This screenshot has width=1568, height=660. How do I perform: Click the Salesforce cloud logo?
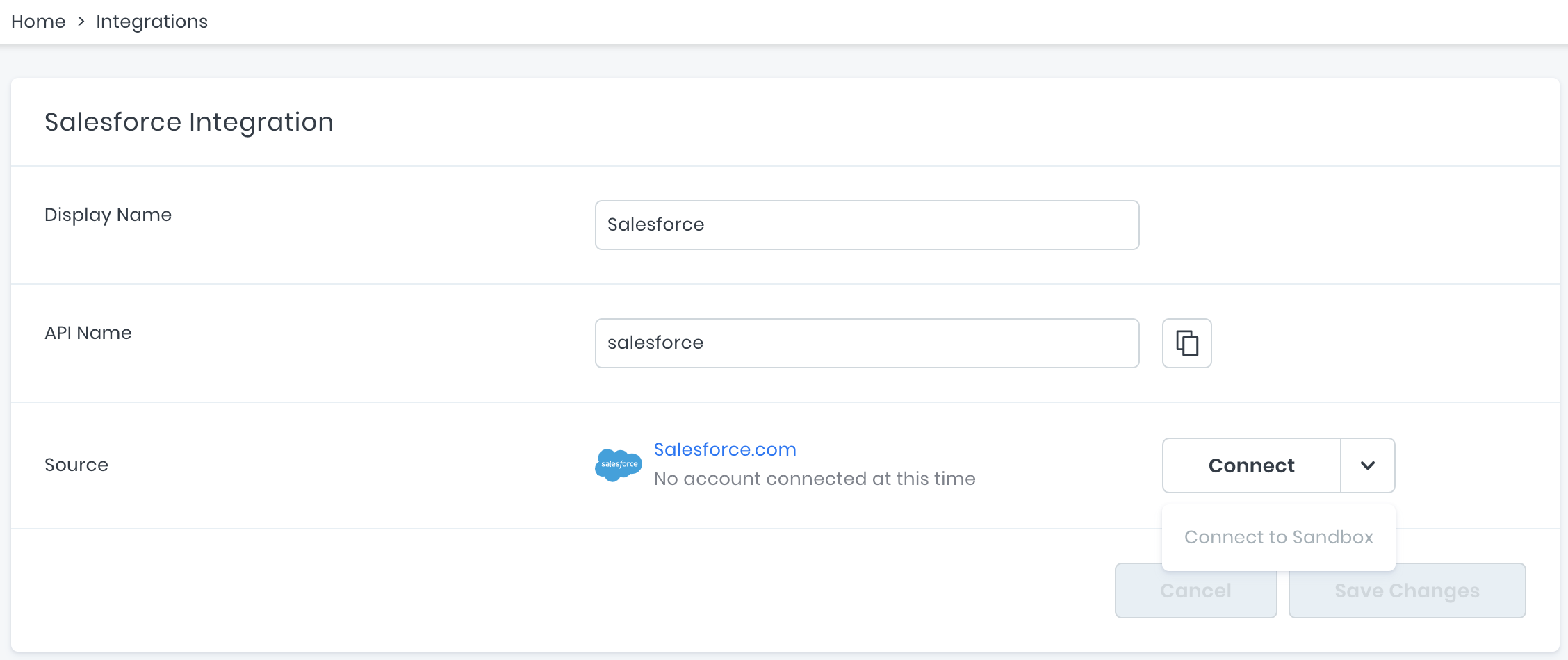click(x=618, y=465)
